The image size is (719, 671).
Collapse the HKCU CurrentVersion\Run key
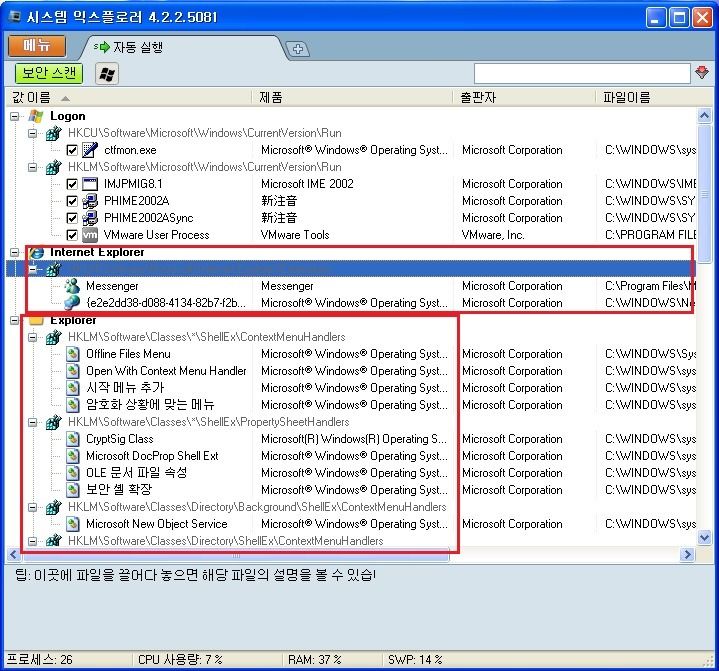(x=33, y=133)
